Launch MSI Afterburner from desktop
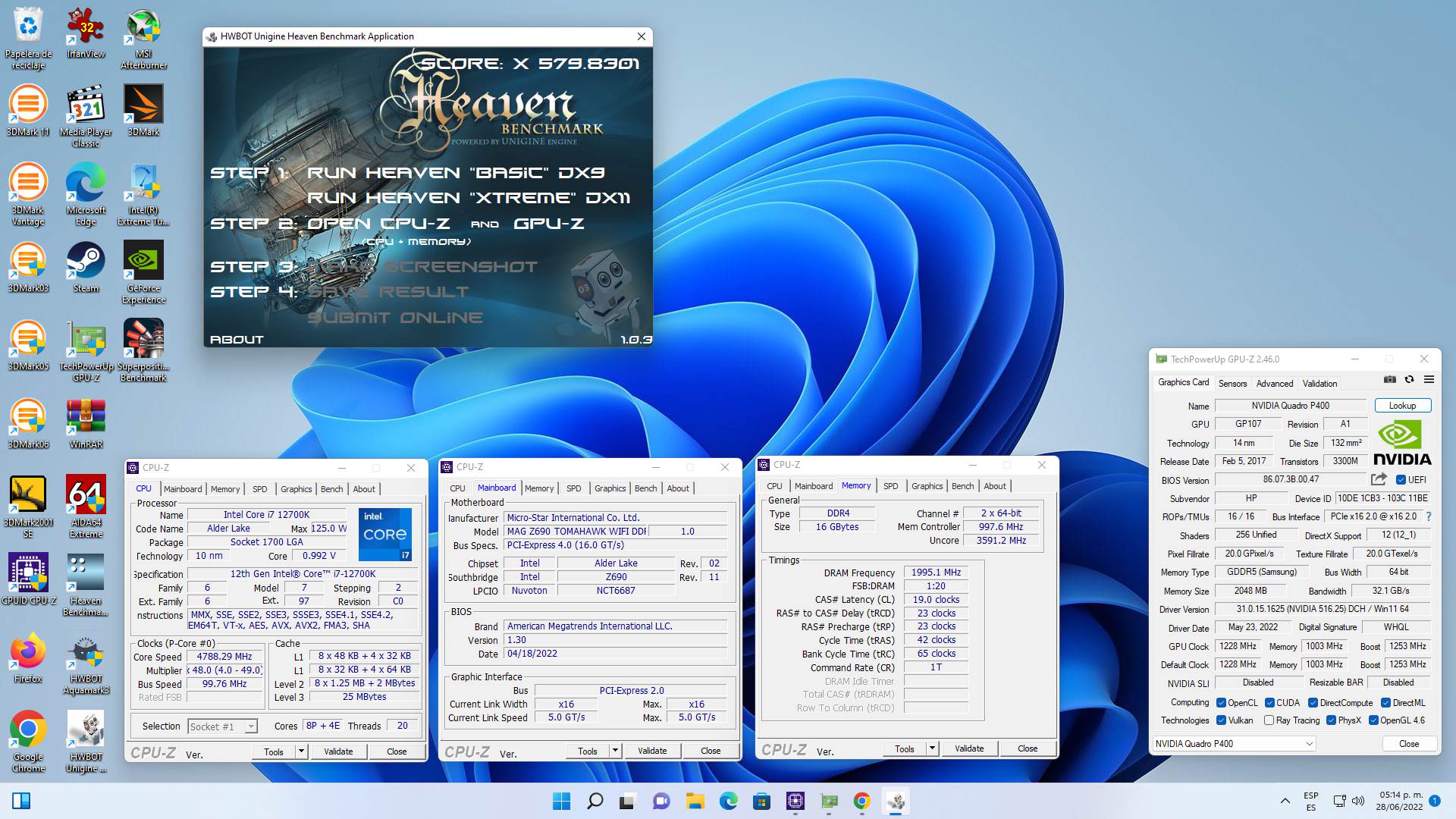The image size is (1456, 819). (x=143, y=38)
